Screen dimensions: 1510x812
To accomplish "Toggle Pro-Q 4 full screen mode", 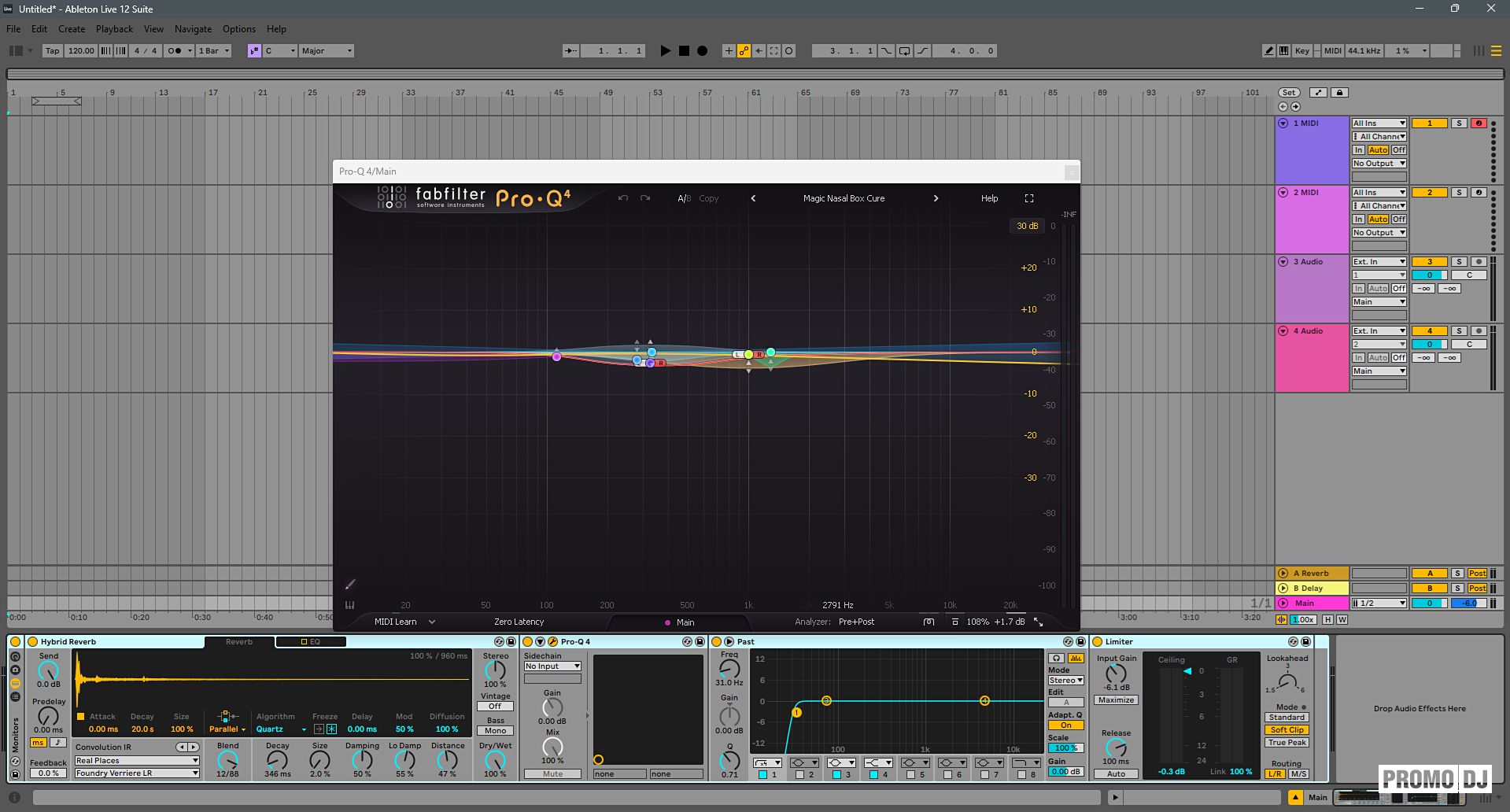I will [1029, 198].
